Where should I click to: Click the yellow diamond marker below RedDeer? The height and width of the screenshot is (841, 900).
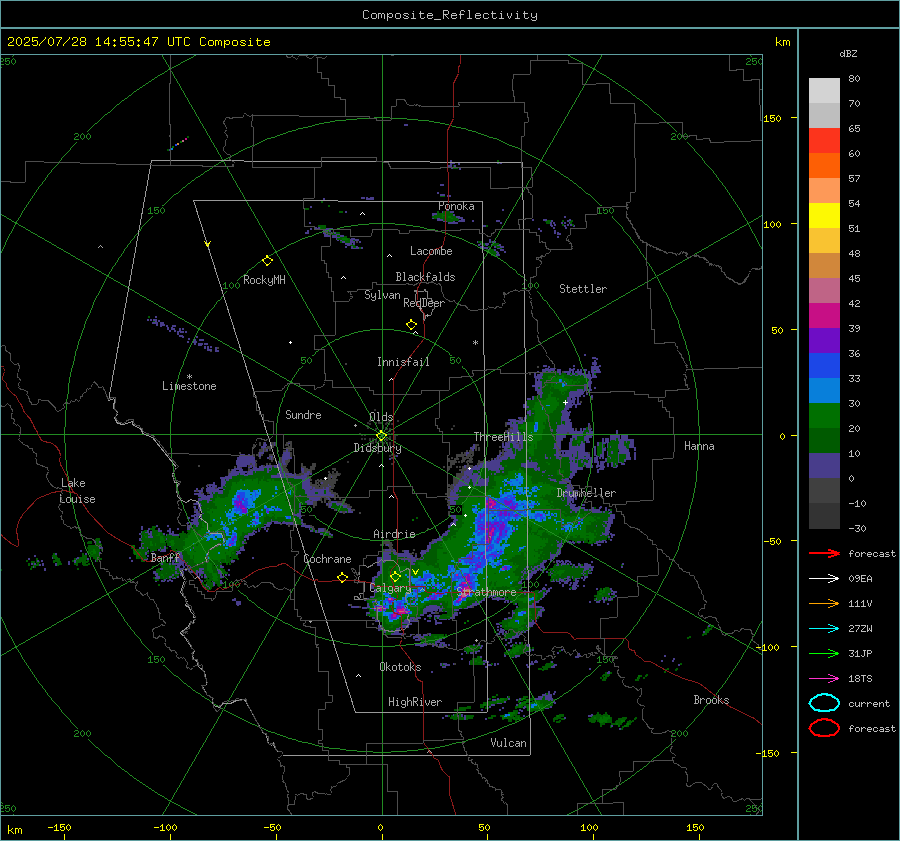click(x=412, y=325)
